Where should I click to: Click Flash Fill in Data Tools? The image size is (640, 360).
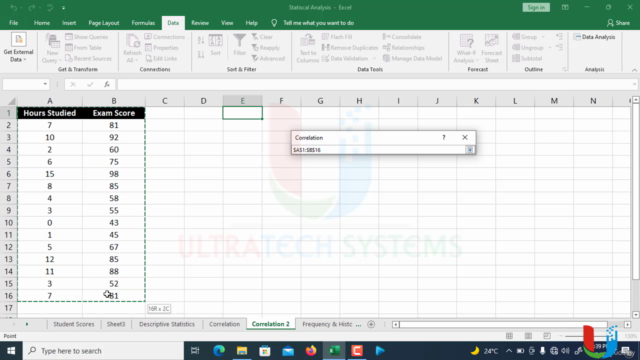(x=337, y=37)
